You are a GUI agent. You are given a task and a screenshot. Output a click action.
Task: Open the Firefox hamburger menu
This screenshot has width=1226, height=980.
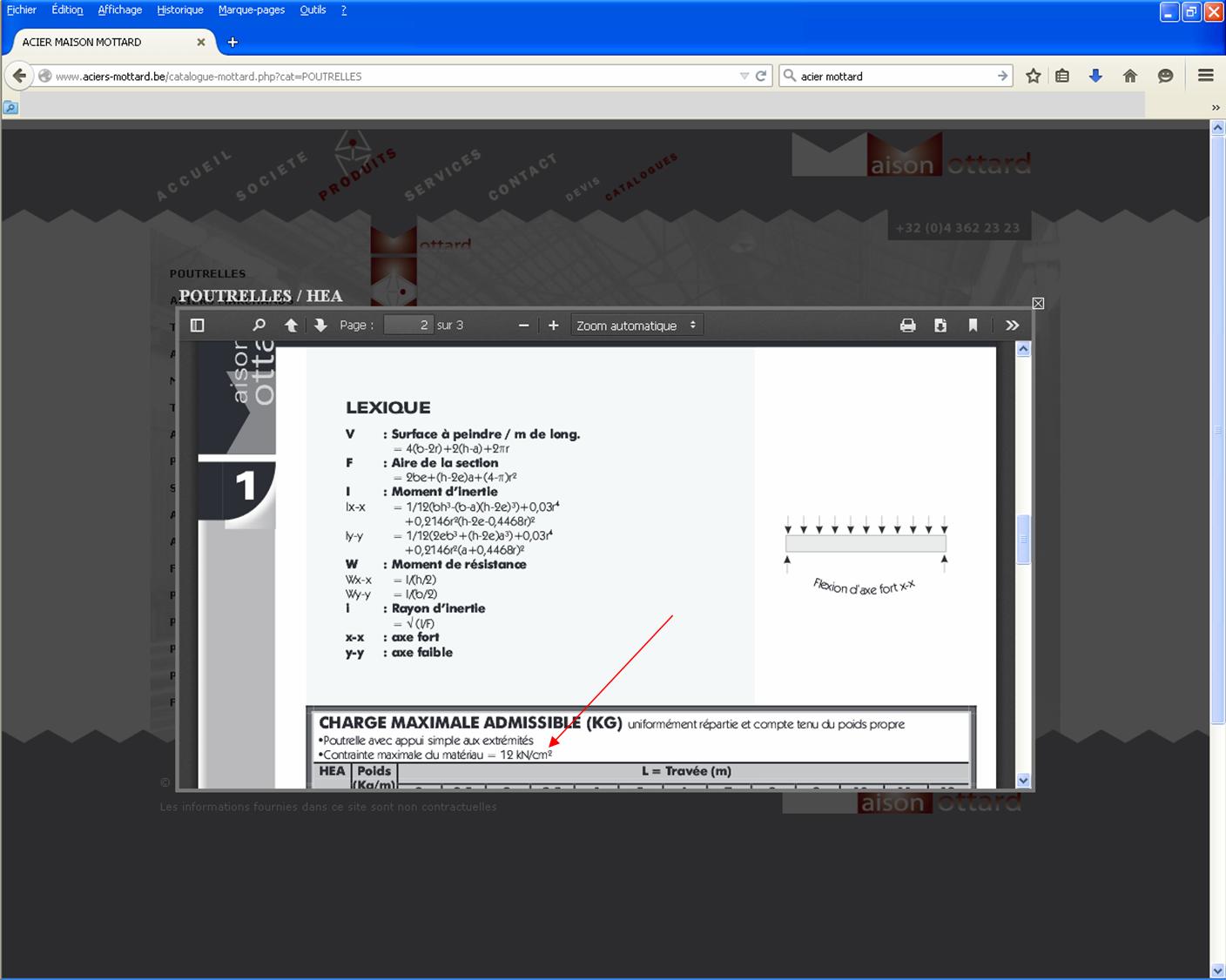(1206, 77)
